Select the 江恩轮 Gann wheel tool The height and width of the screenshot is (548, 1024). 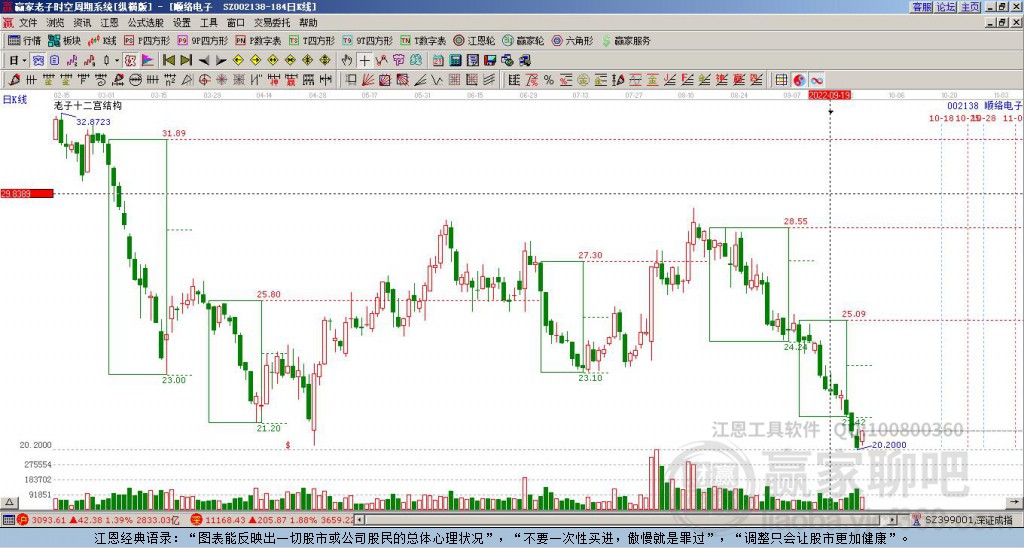tap(479, 41)
